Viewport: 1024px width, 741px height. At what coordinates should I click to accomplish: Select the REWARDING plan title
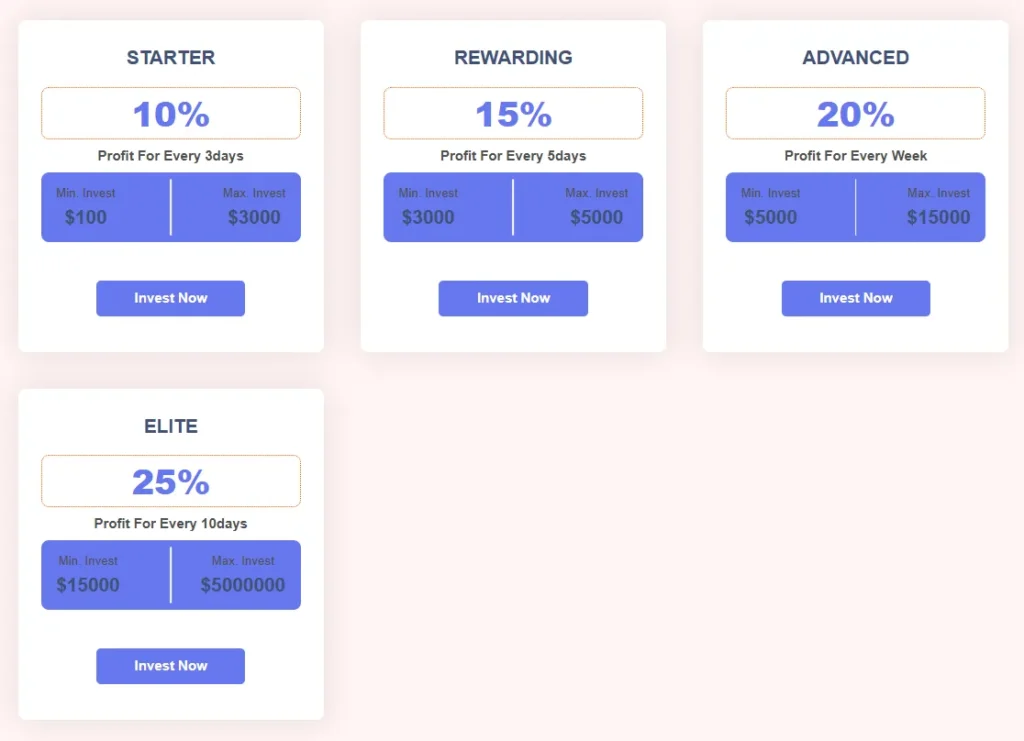click(x=513, y=58)
